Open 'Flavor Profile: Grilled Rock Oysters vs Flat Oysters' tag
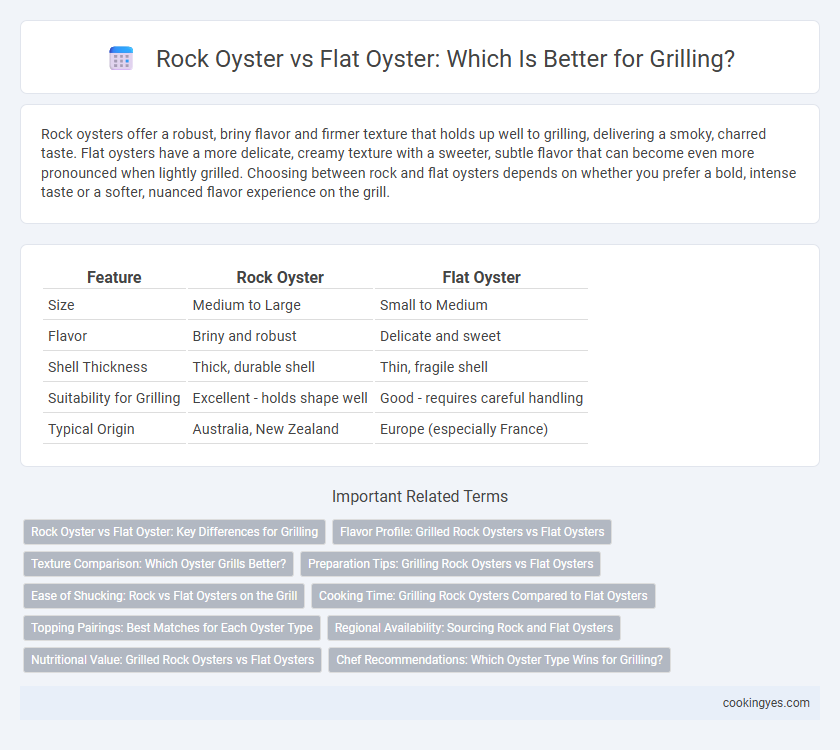This screenshot has width=840, height=750. 472,532
